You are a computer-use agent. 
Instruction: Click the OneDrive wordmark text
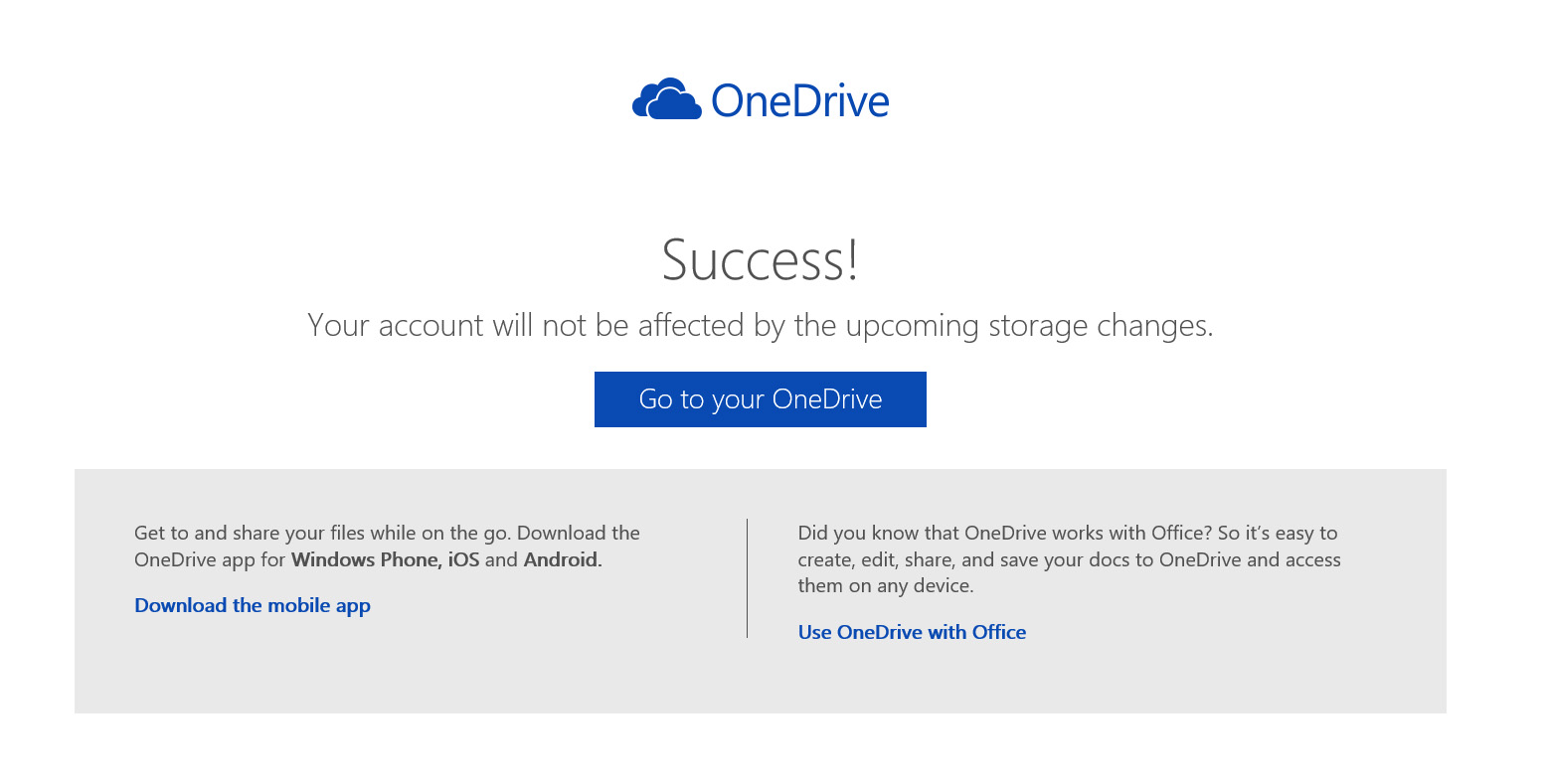(800, 100)
